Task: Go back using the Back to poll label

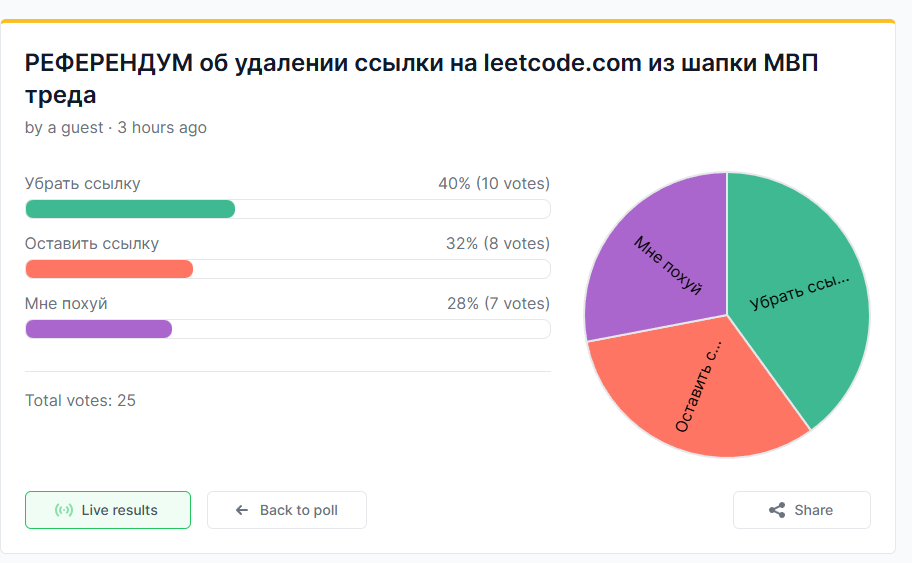Action: [298, 510]
